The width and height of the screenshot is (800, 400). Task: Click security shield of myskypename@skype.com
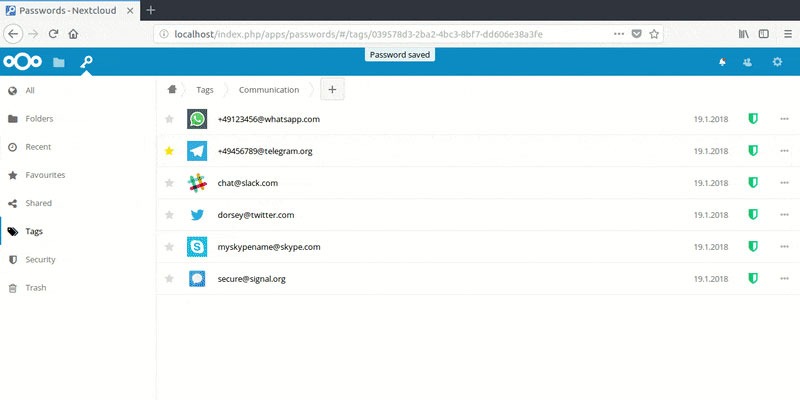[x=753, y=246]
